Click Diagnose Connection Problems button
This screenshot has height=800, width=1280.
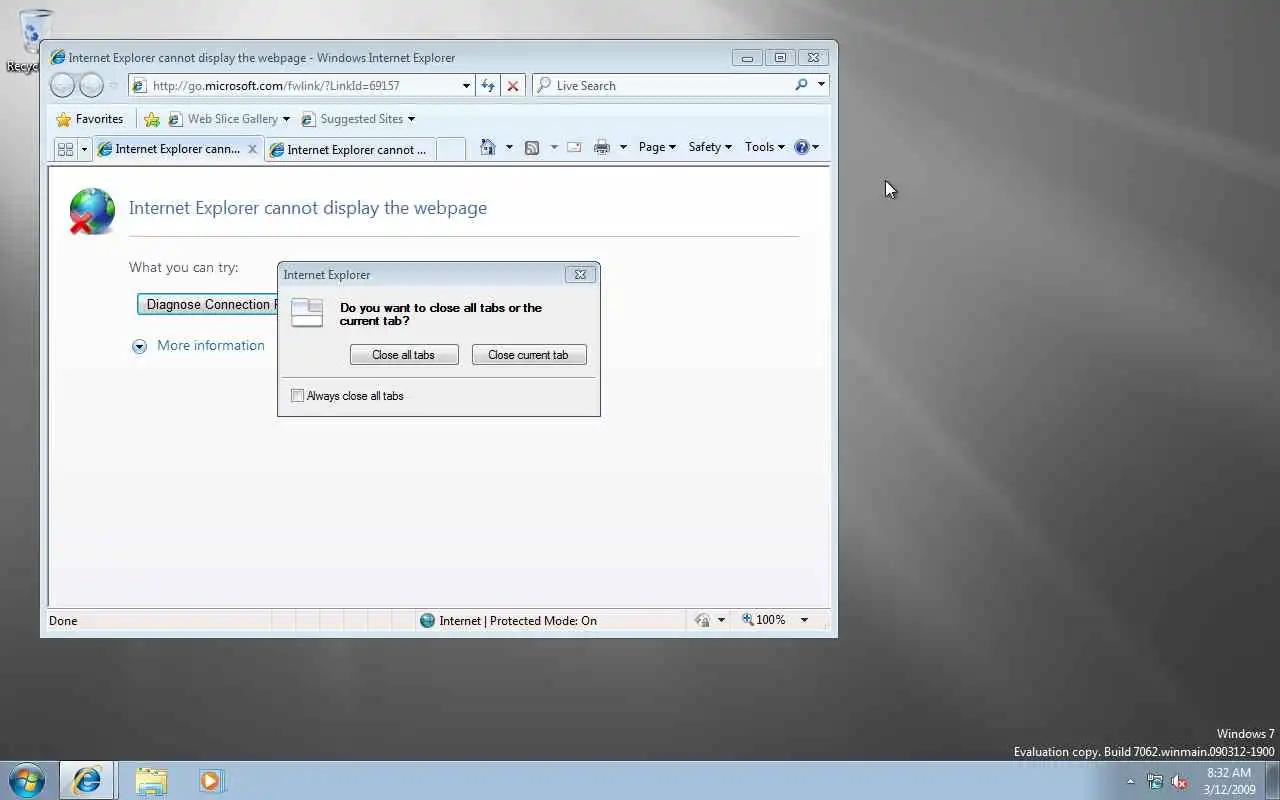[207, 304]
